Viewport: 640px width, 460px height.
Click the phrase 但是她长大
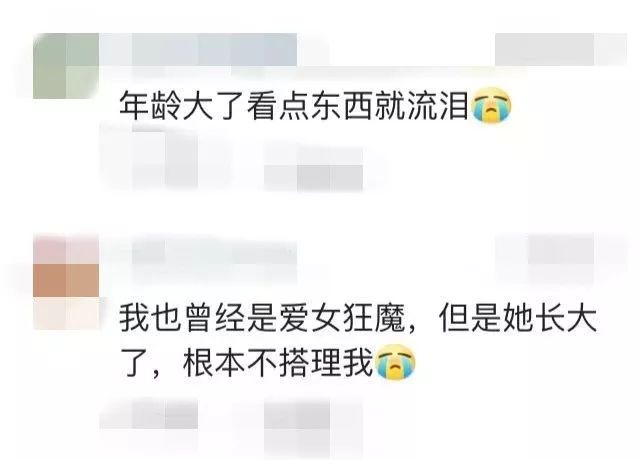click(517, 318)
